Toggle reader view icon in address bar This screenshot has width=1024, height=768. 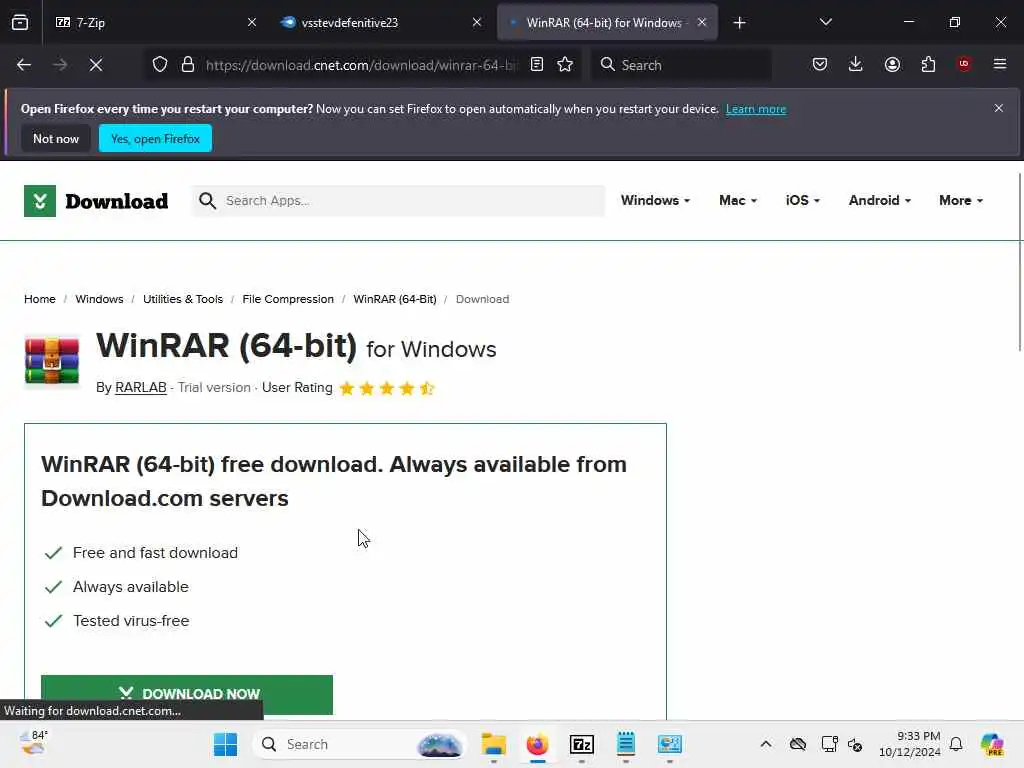coord(537,65)
